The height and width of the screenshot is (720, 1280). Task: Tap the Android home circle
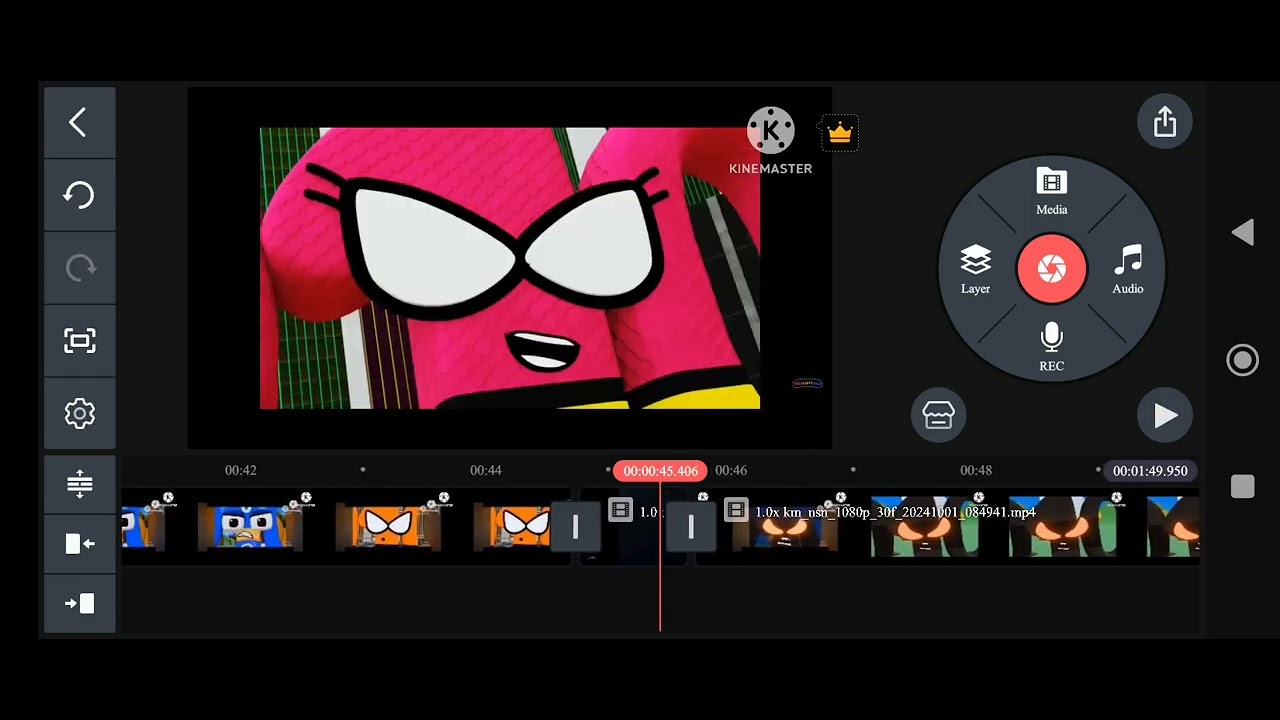1242,360
